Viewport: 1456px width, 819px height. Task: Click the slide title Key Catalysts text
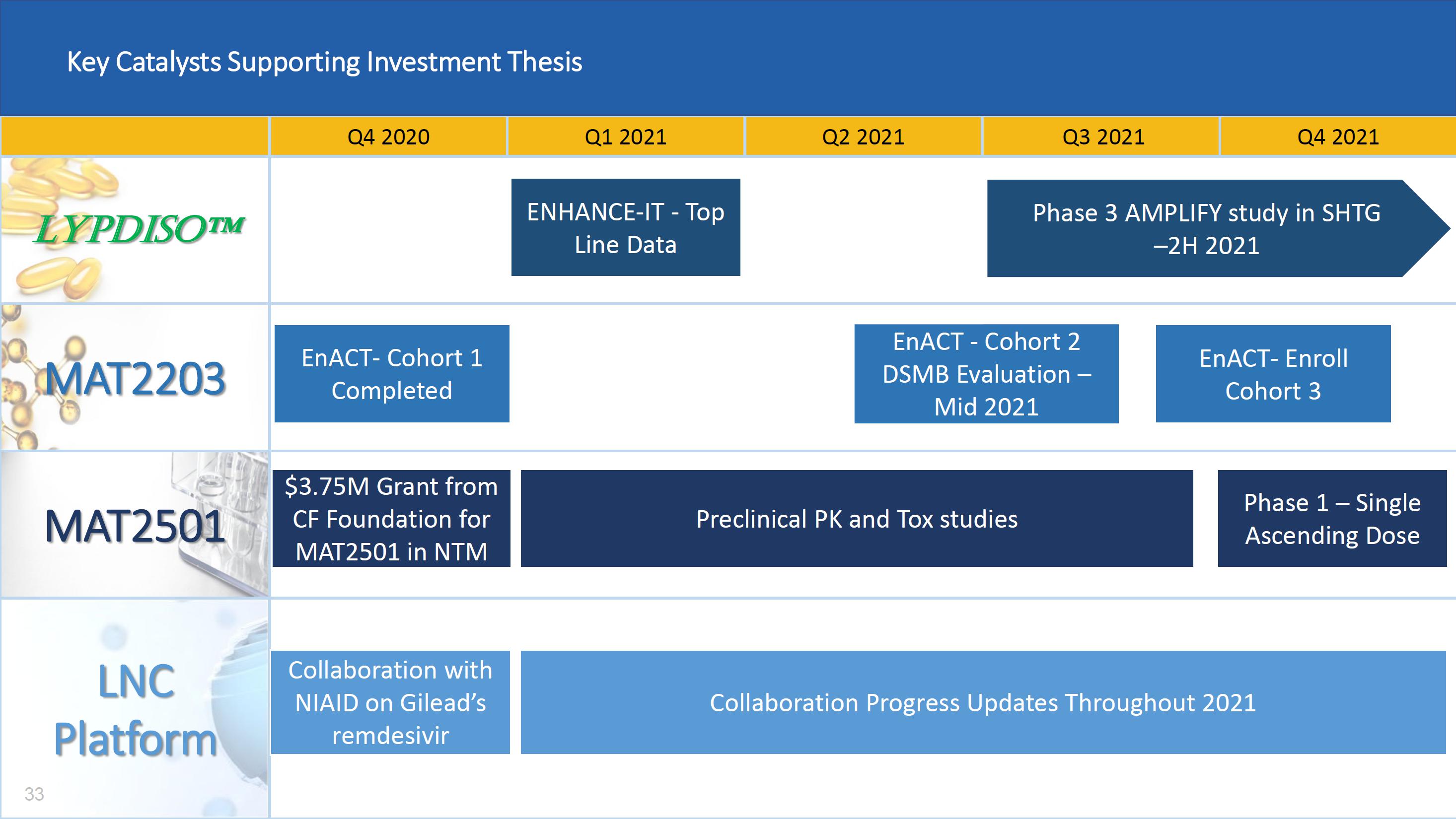point(324,62)
